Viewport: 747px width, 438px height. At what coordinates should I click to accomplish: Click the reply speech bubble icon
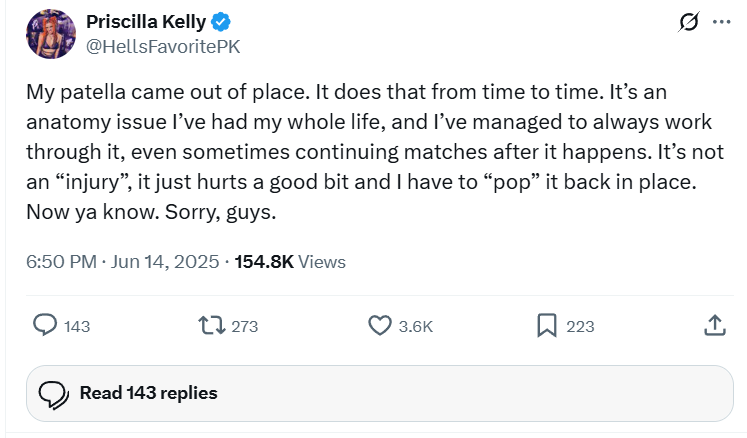point(46,325)
